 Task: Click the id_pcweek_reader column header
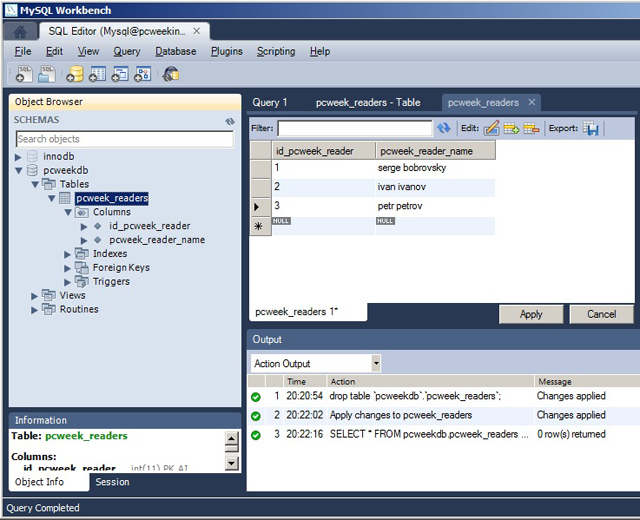tap(323, 151)
